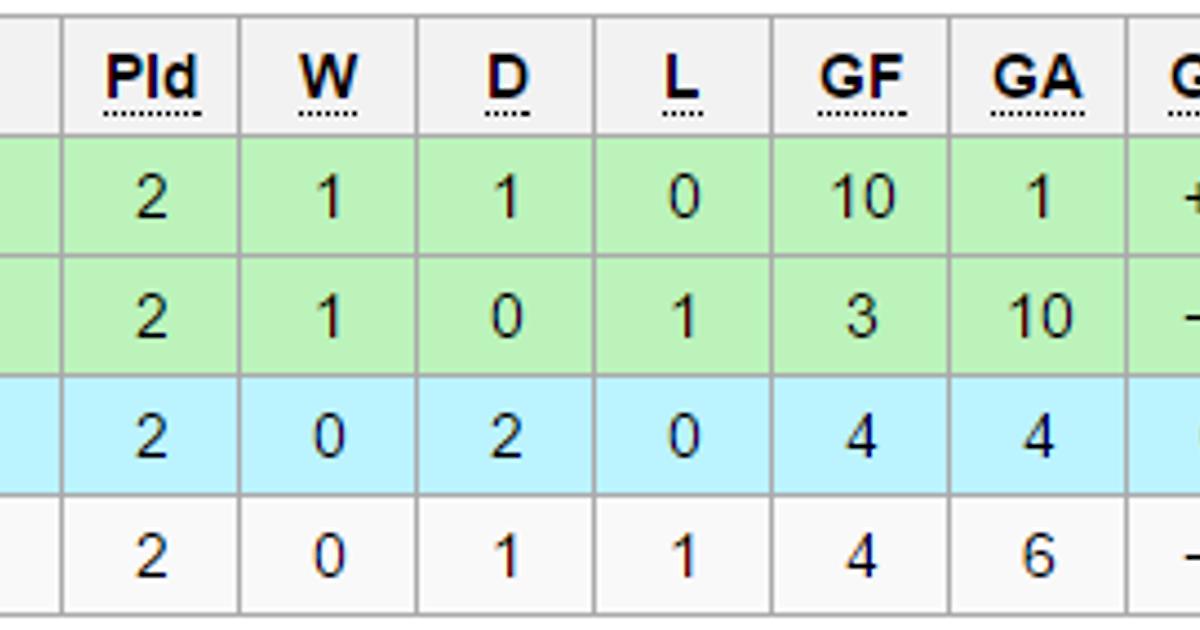Click the L losses column header
1200x630 pixels.
(682, 77)
